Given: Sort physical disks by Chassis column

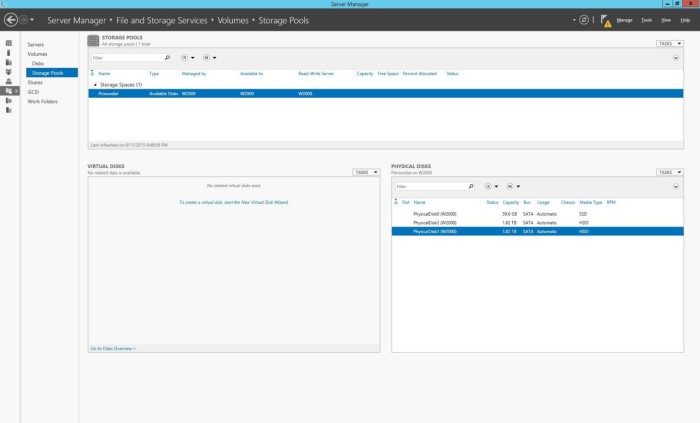Looking at the screenshot, I should coord(568,203).
